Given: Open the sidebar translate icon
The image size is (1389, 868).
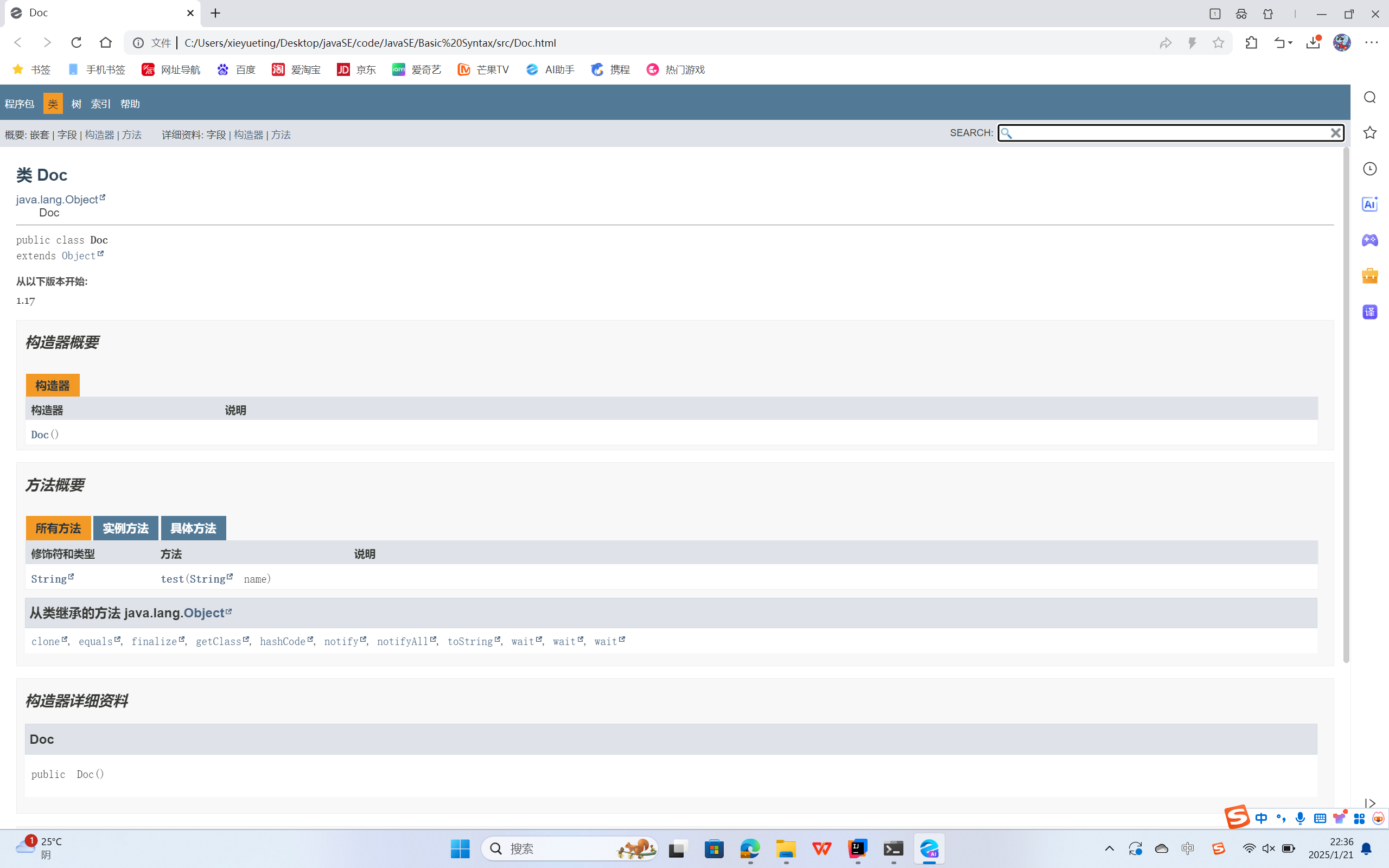Looking at the screenshot, I should [x=1369, y=312].
